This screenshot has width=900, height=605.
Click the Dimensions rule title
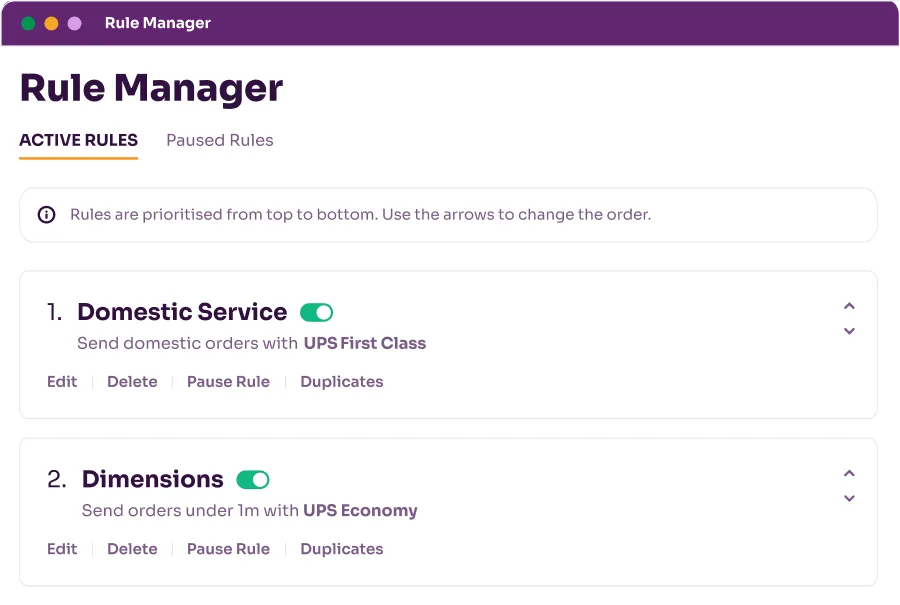pyautogui.click(x=153, y=479)
